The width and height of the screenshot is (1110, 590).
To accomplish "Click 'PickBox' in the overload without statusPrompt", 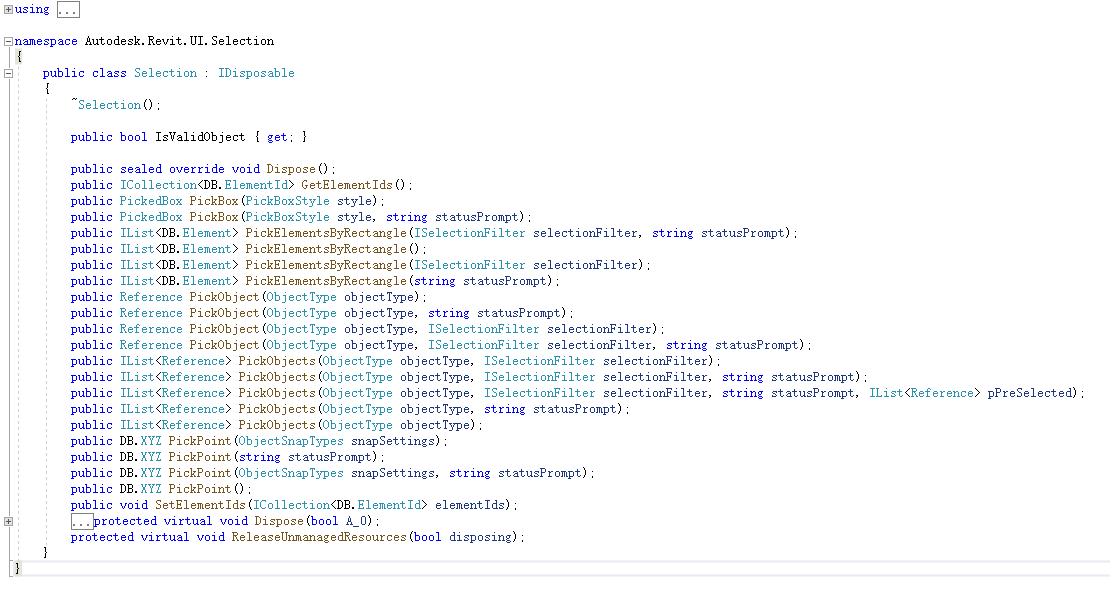I will tap(214, 201).
